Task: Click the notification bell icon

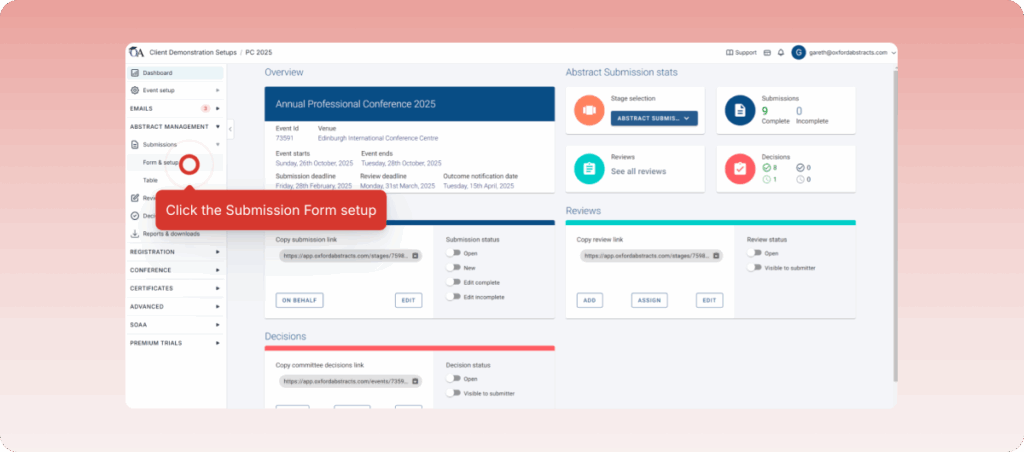Action: (x=780, y=52)
